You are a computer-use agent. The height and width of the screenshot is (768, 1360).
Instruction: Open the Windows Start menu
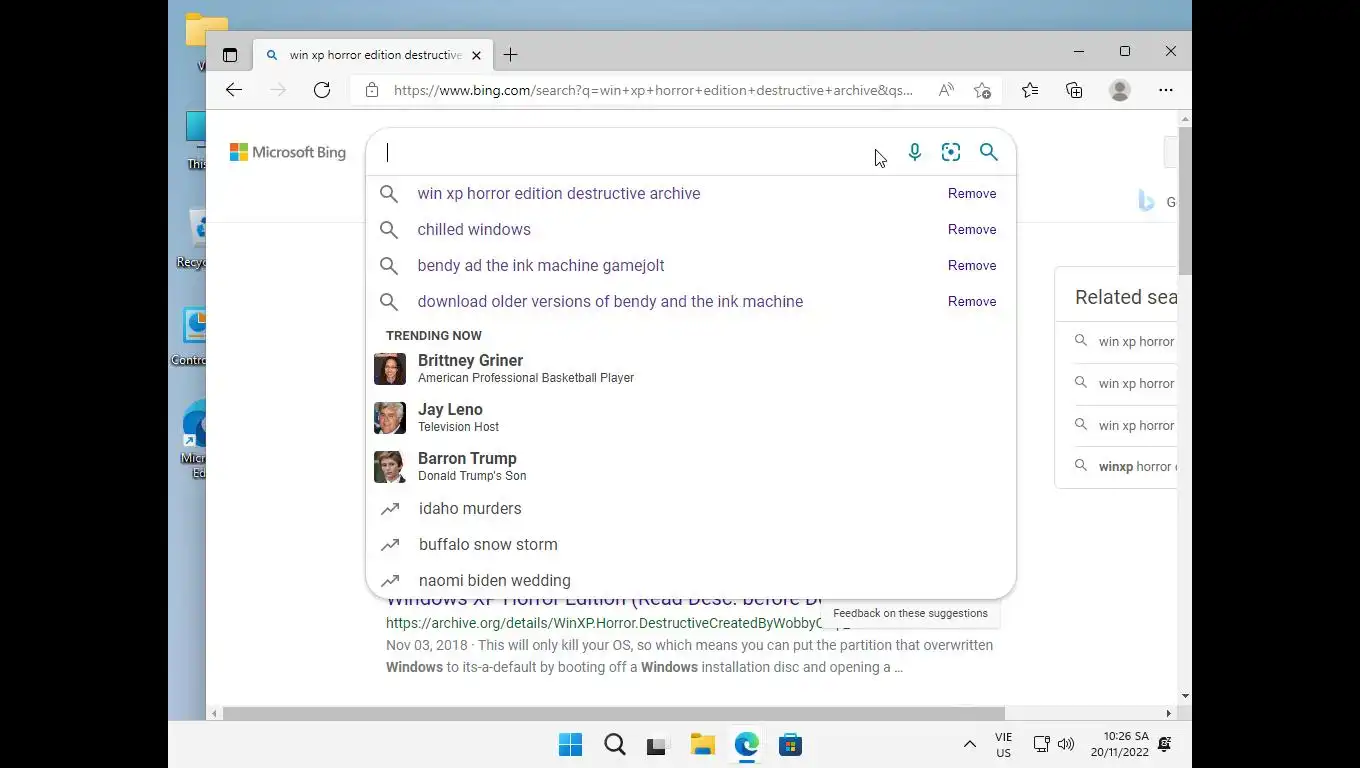point(570,745)
